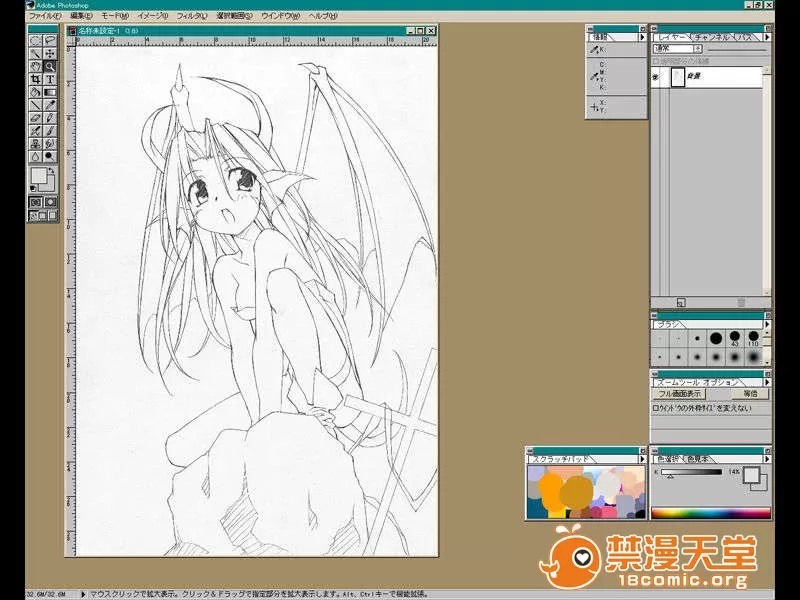Pick the Type (T) tool
This screenshot has height=600, width=800.
tap(49, 79)
